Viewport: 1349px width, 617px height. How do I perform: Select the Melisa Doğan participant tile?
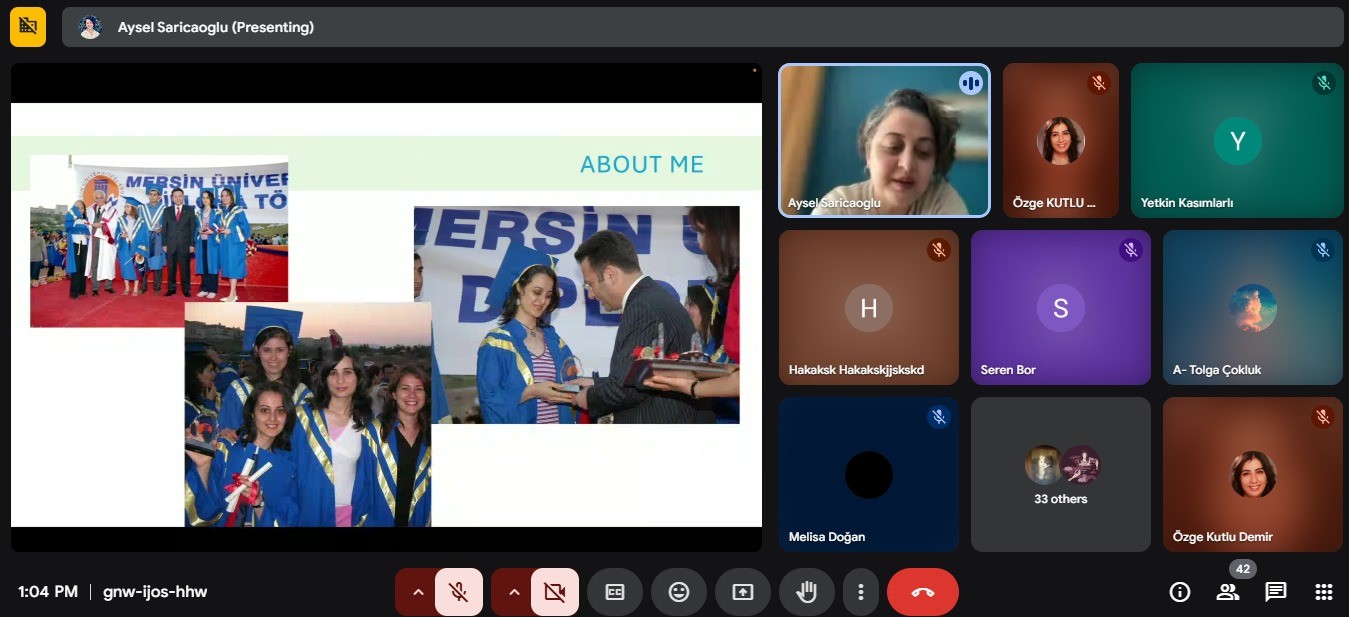(x=868, y=475)
